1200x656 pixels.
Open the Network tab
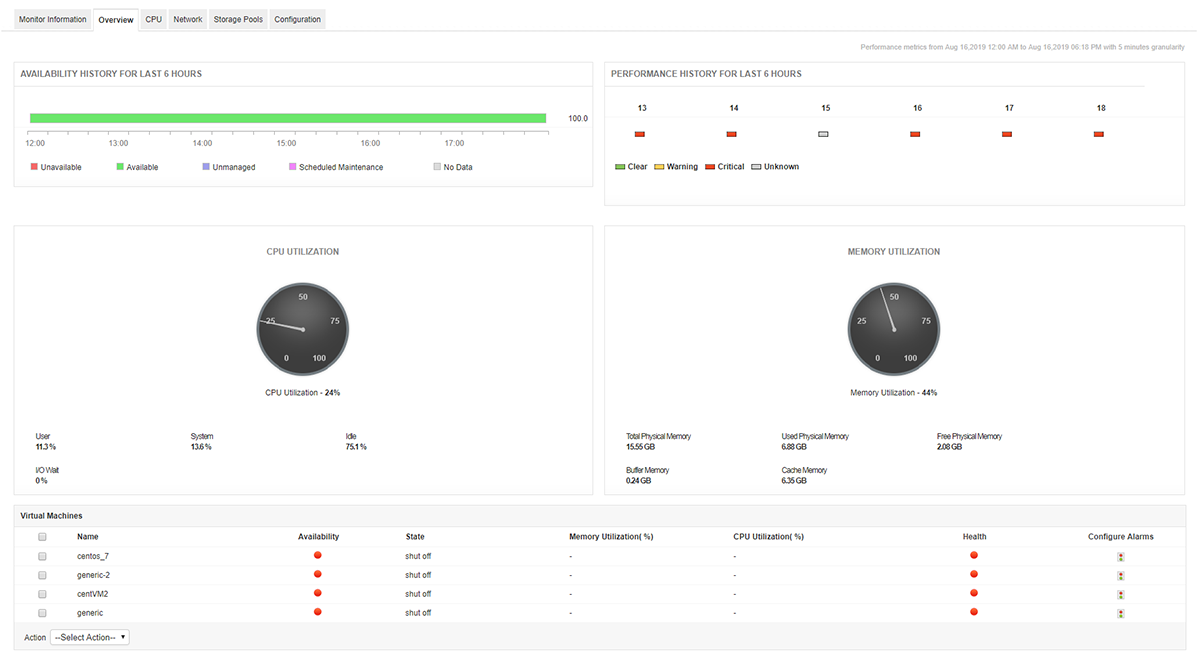tap(187, 18)
